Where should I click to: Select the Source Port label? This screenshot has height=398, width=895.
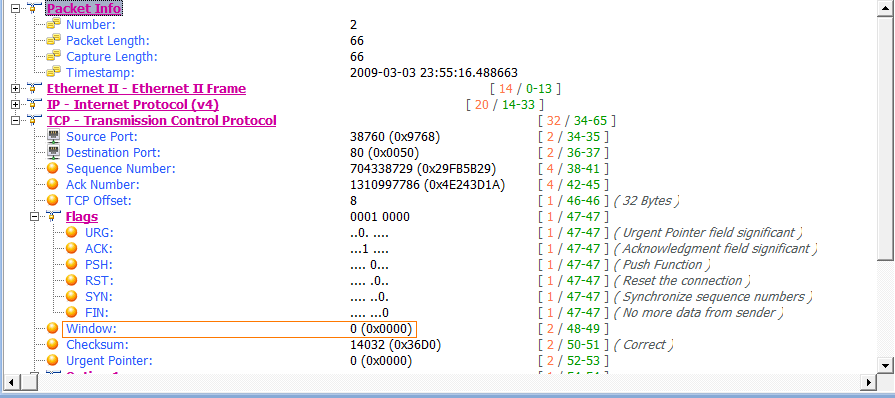102,136
